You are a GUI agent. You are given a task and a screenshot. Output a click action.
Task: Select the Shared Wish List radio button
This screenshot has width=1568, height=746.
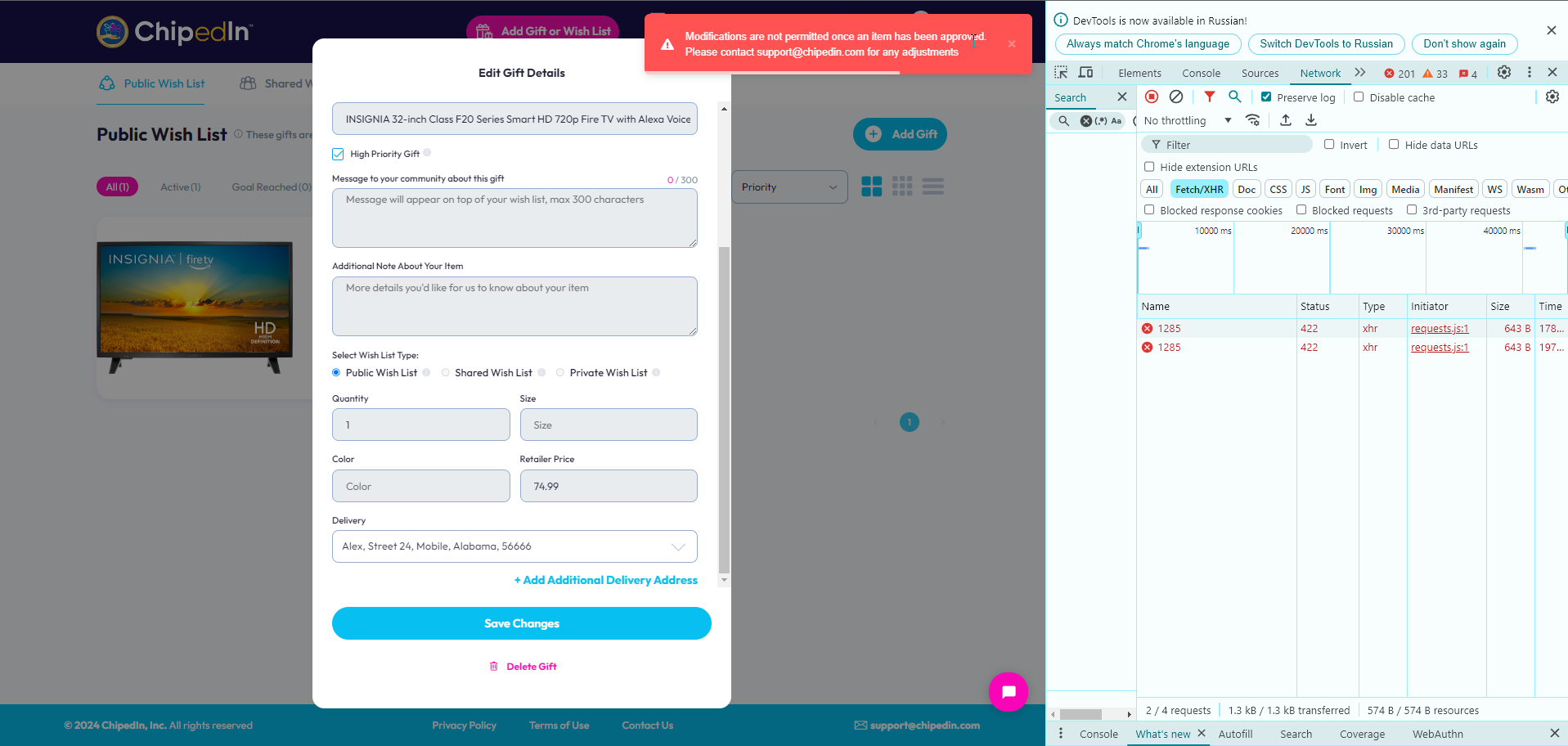tap(446, 373)
